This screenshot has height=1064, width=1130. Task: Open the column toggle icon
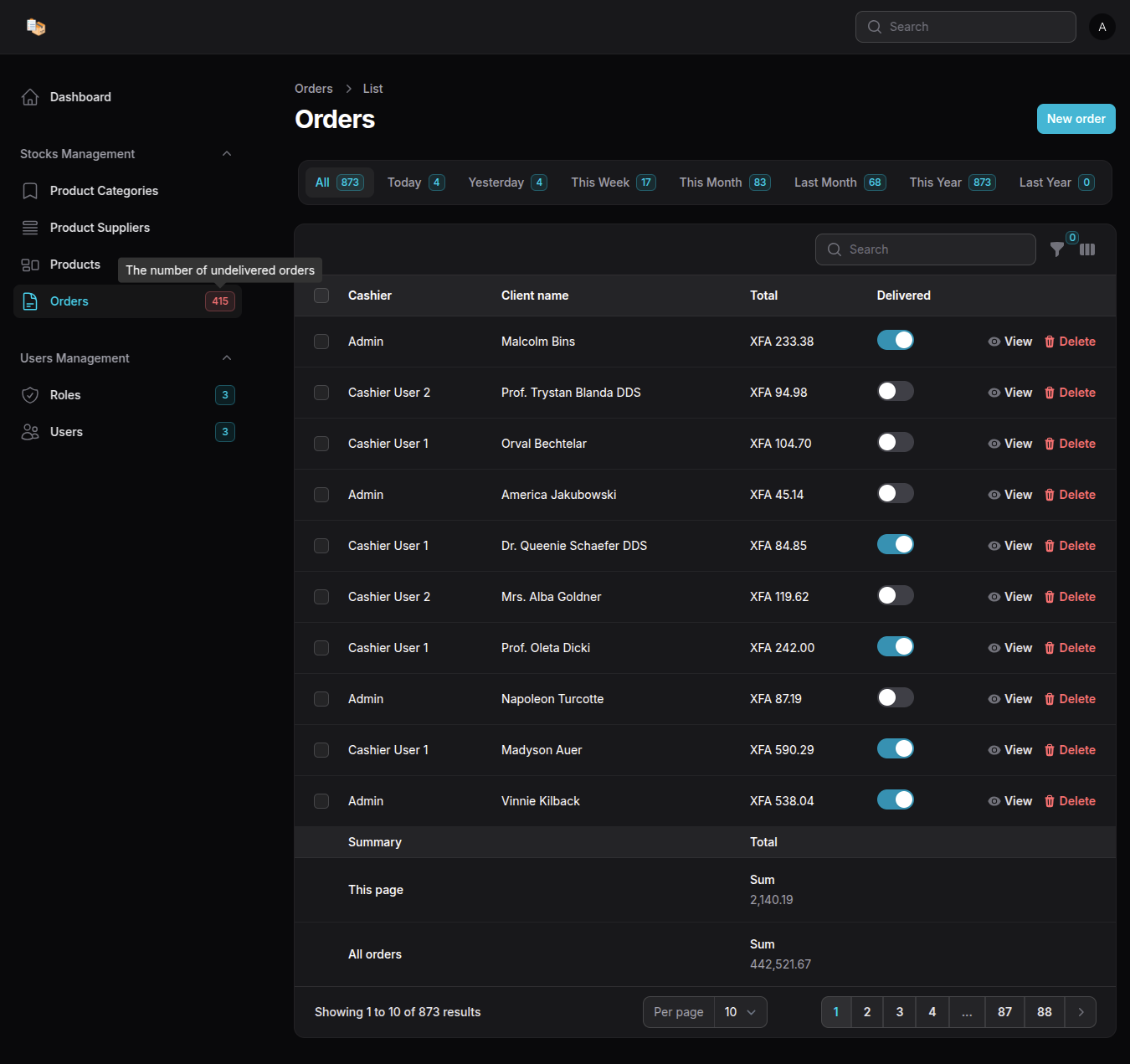pos(1087,249)
